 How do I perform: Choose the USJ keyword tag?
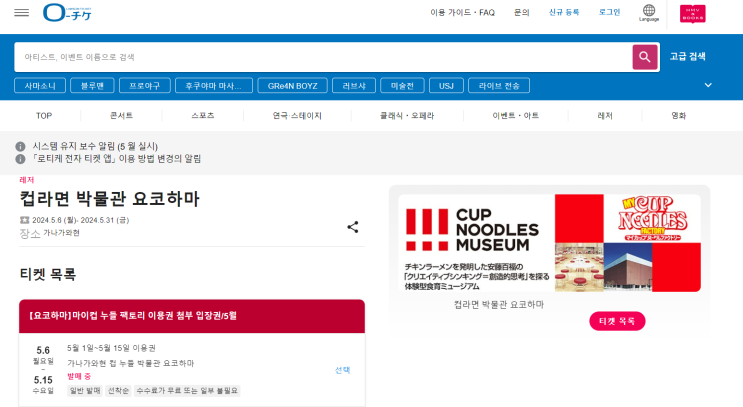[x=446, y=86]
